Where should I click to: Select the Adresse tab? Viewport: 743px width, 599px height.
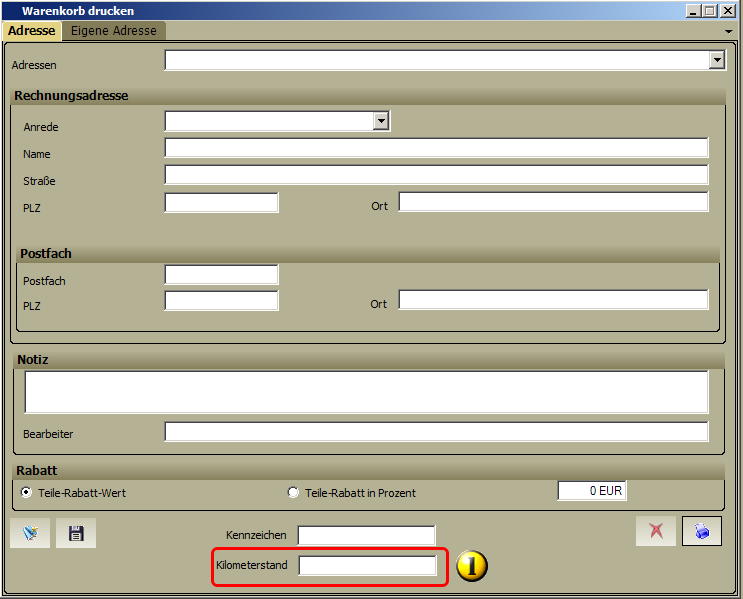point(32,31)
